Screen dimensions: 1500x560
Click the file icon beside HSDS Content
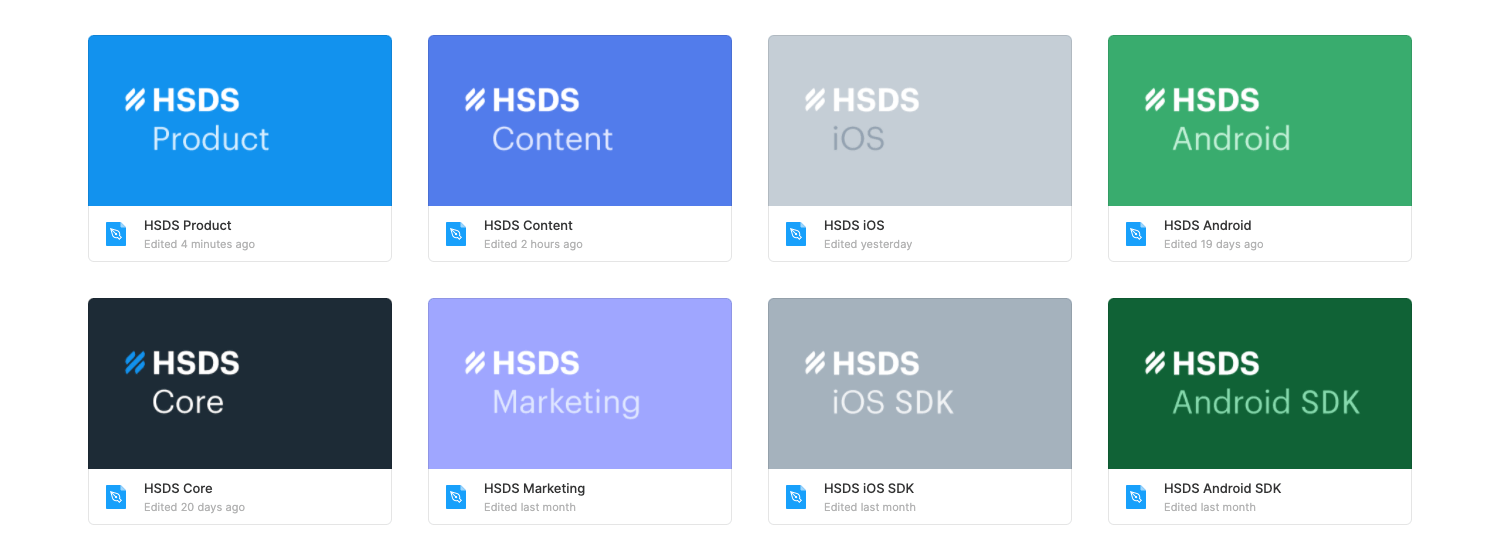click(x=456, y=234)
